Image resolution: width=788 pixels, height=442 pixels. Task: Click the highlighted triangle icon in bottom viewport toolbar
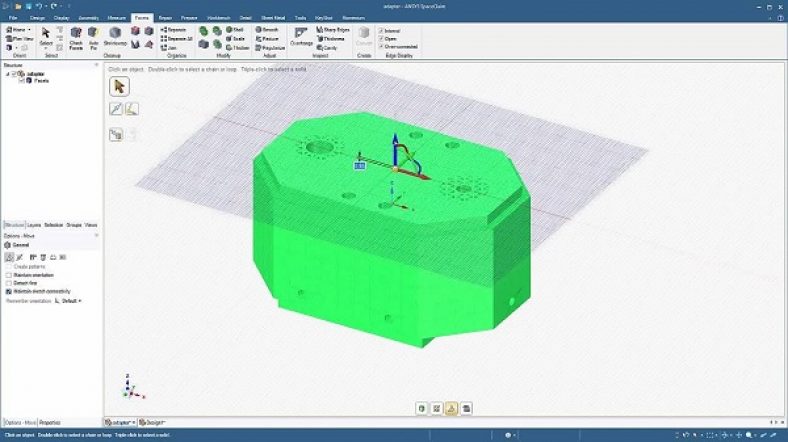(451, 409)
